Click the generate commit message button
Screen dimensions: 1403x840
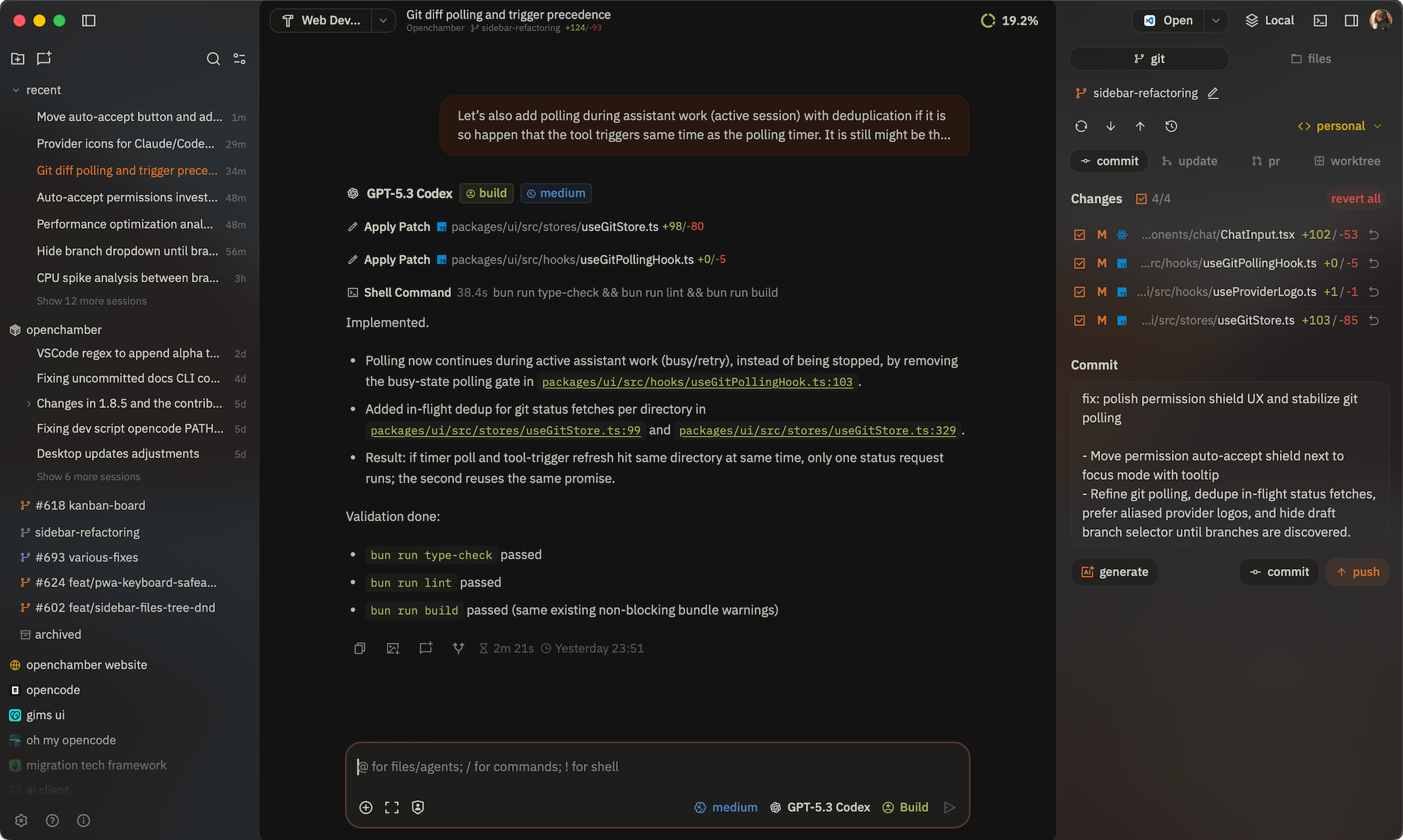click(x=1115, y=572)
